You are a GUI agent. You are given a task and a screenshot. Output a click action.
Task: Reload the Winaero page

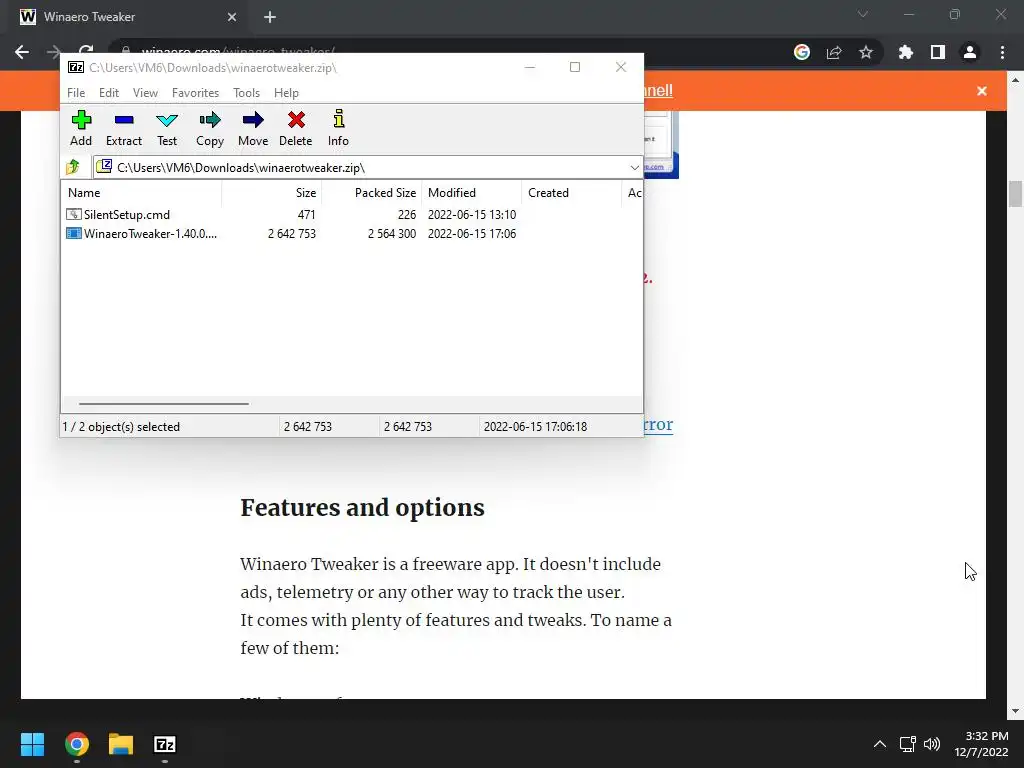coord(86,51)
